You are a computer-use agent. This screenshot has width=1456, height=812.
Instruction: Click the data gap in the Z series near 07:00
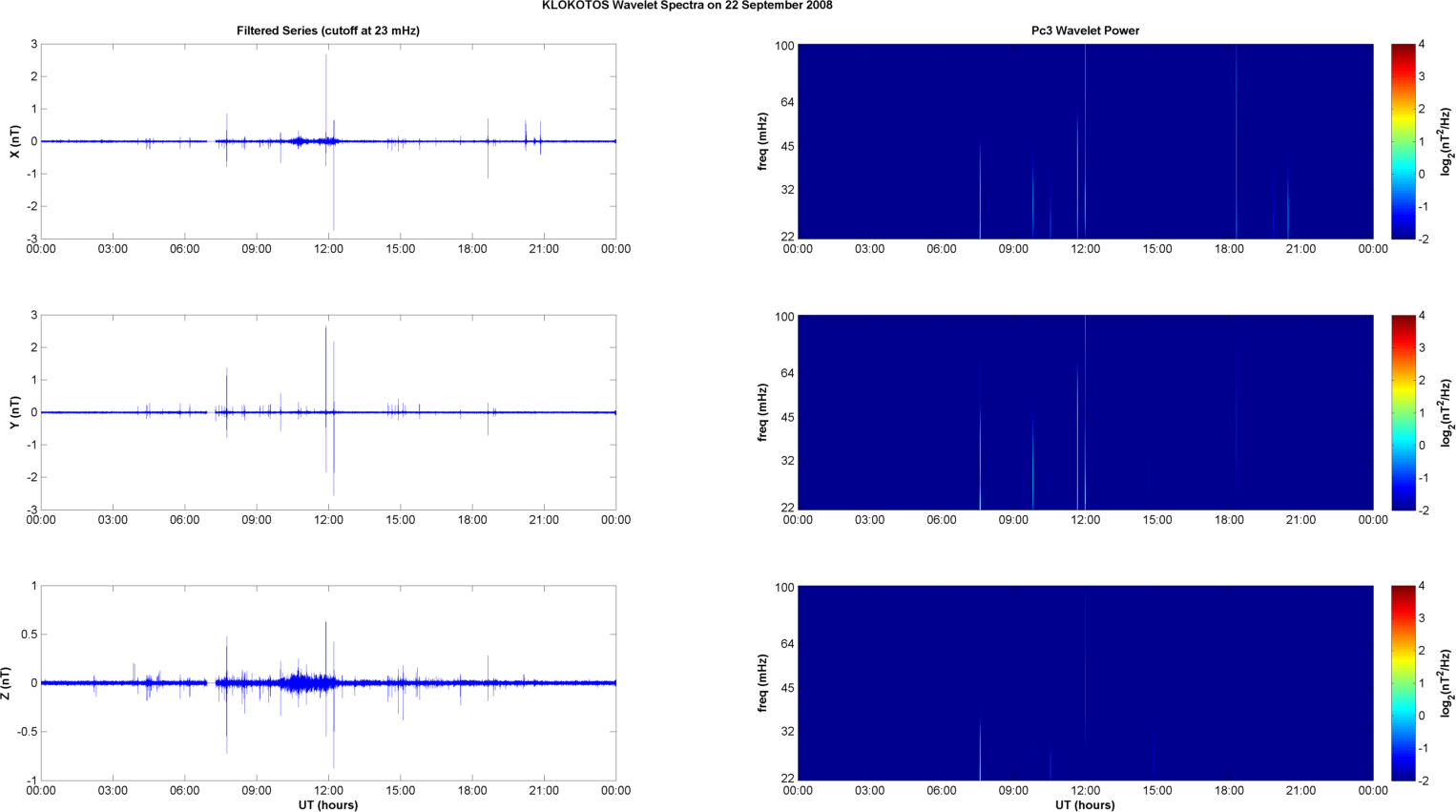(x=211, y=683)
